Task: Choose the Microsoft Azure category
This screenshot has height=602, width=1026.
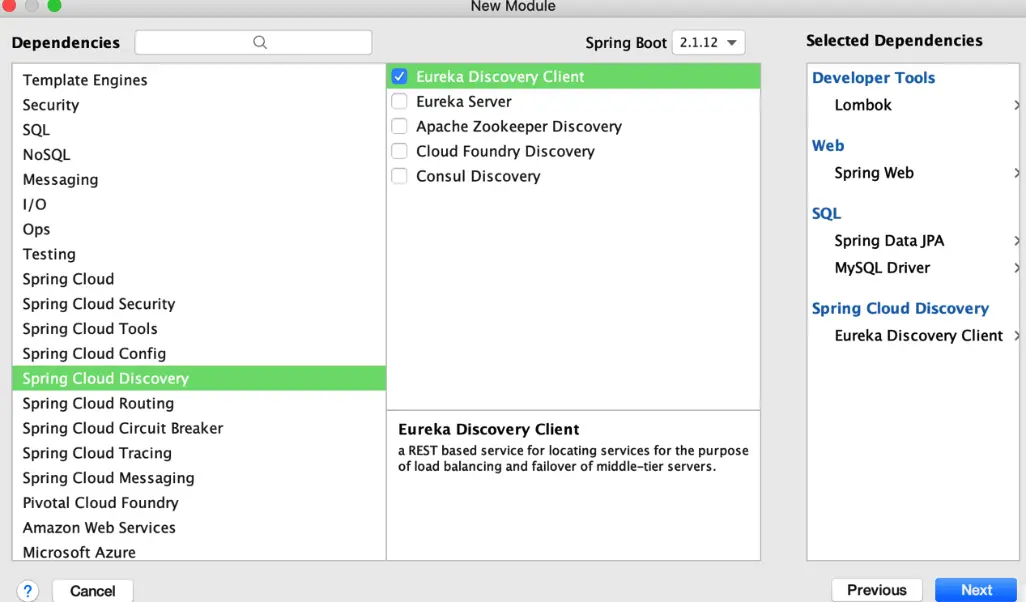Action: [199, 551]
